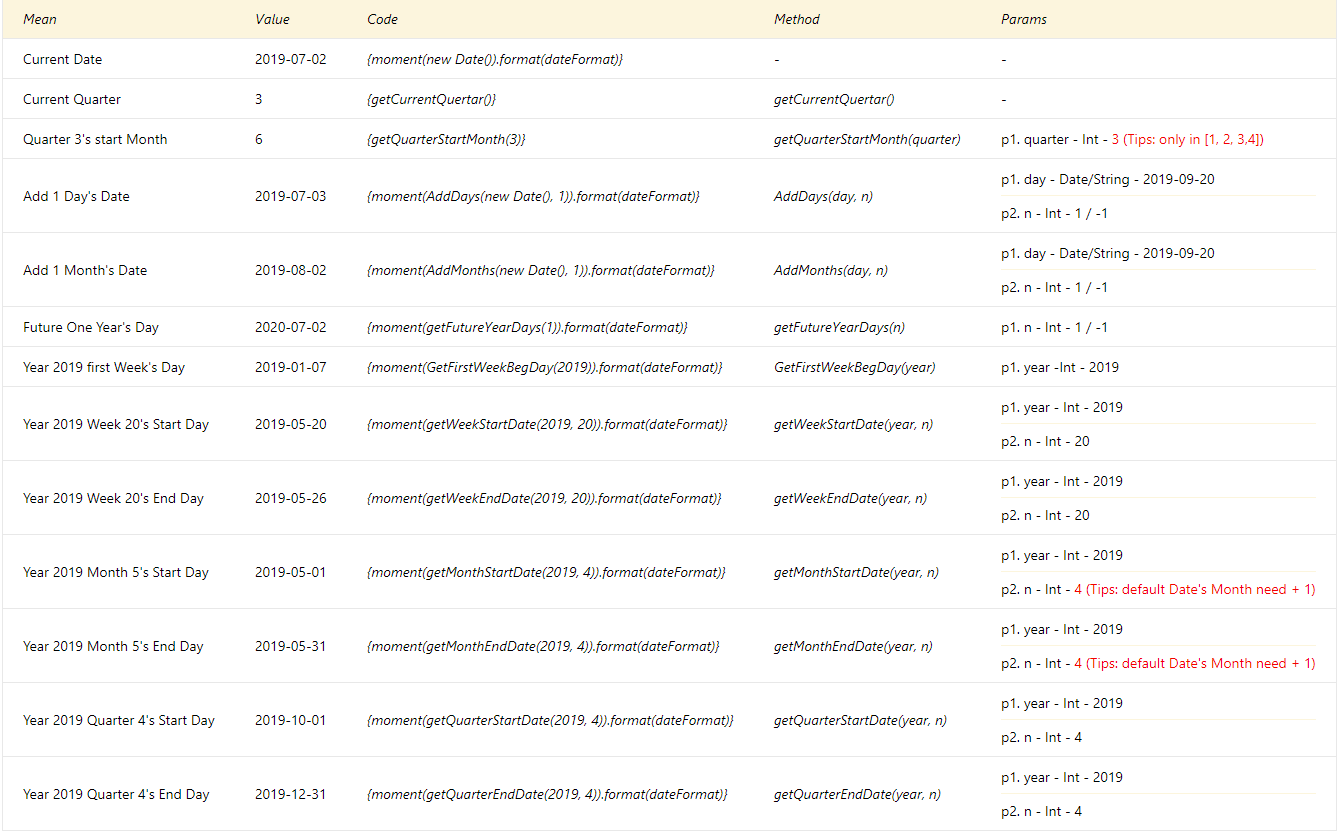Click the "Code" column header

pyautogui.click(x=382, y=19)
